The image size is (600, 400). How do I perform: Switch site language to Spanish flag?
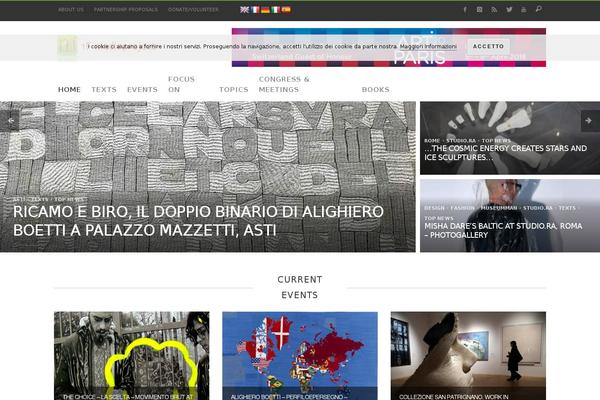(x=286, y=10)
